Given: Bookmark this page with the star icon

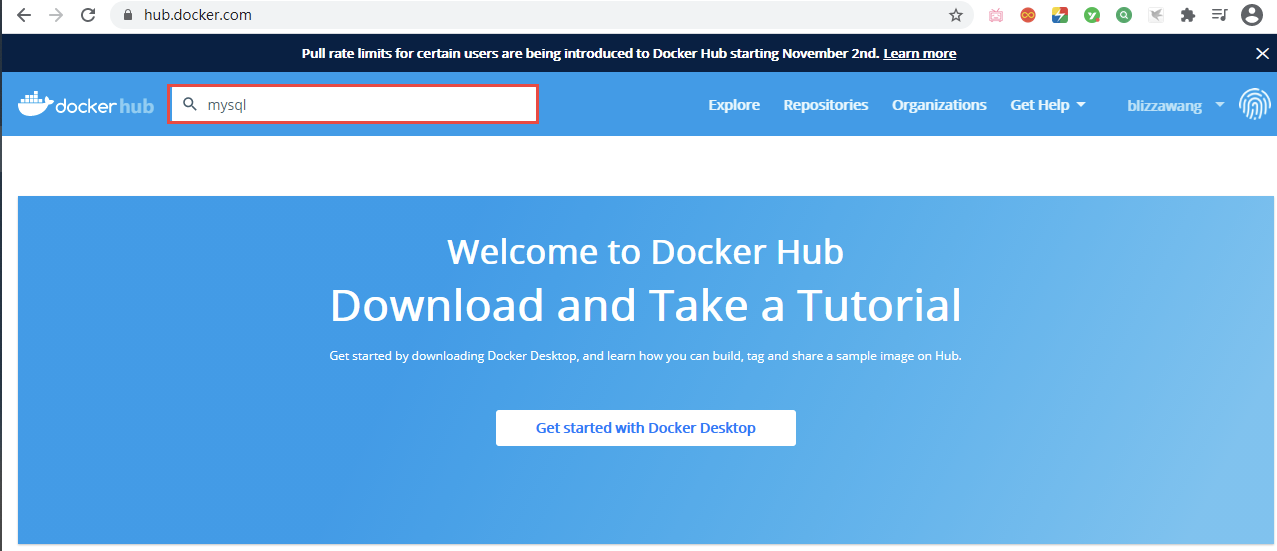Looking at the screenshot, I should pyautogui.click(x=956, y=15).
